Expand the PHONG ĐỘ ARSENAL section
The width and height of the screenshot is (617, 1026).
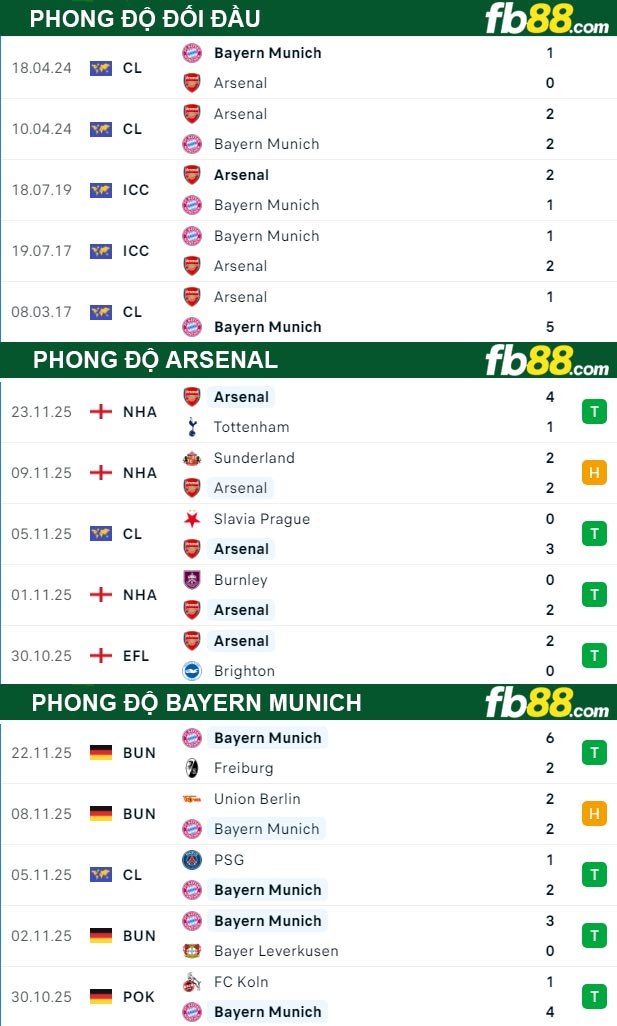point(155,360)
